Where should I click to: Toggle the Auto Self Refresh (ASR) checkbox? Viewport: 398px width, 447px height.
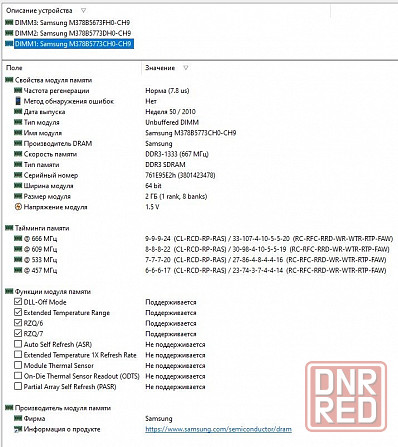18,344
